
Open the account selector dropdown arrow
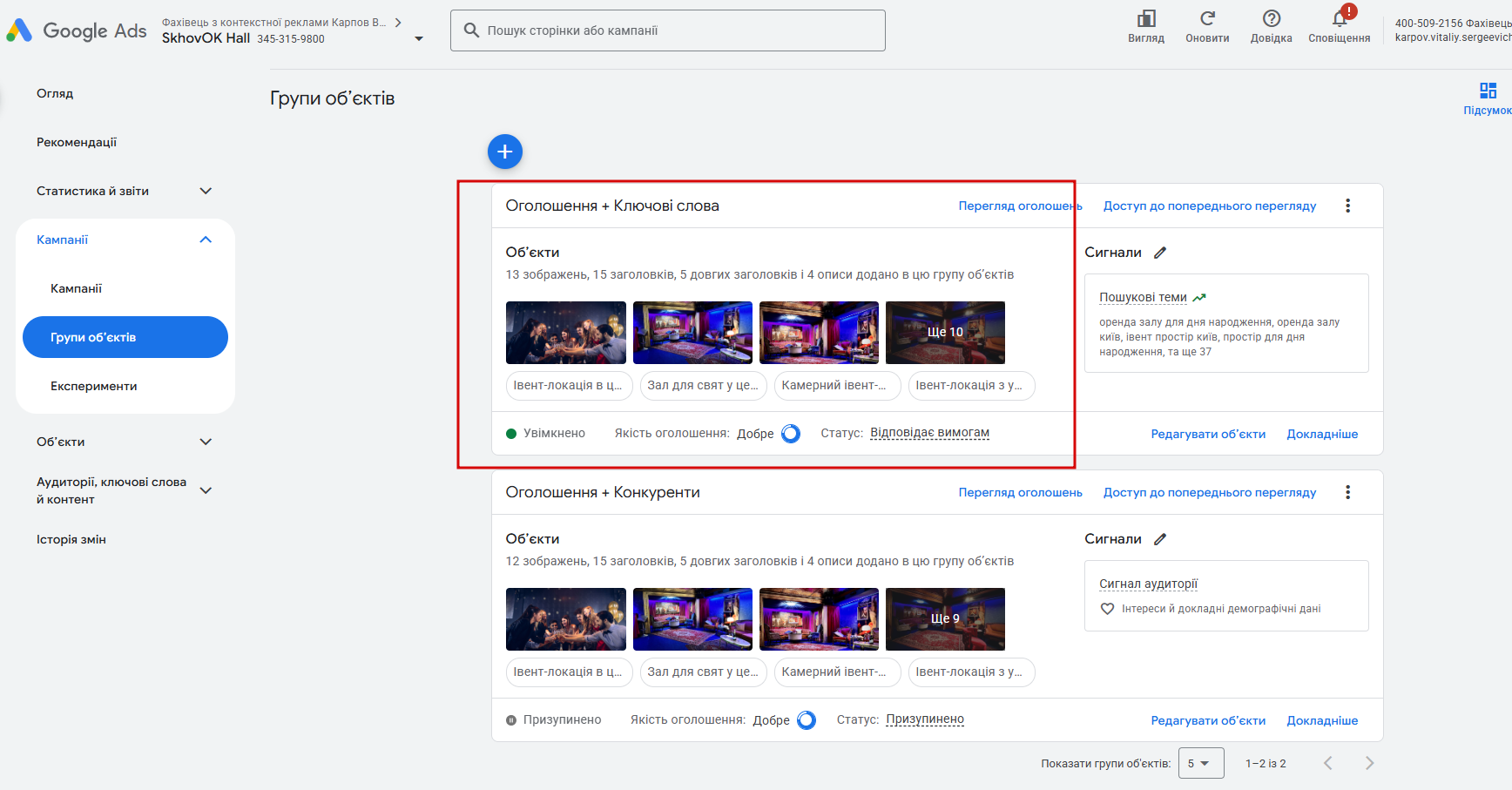[x=419, y=38]
